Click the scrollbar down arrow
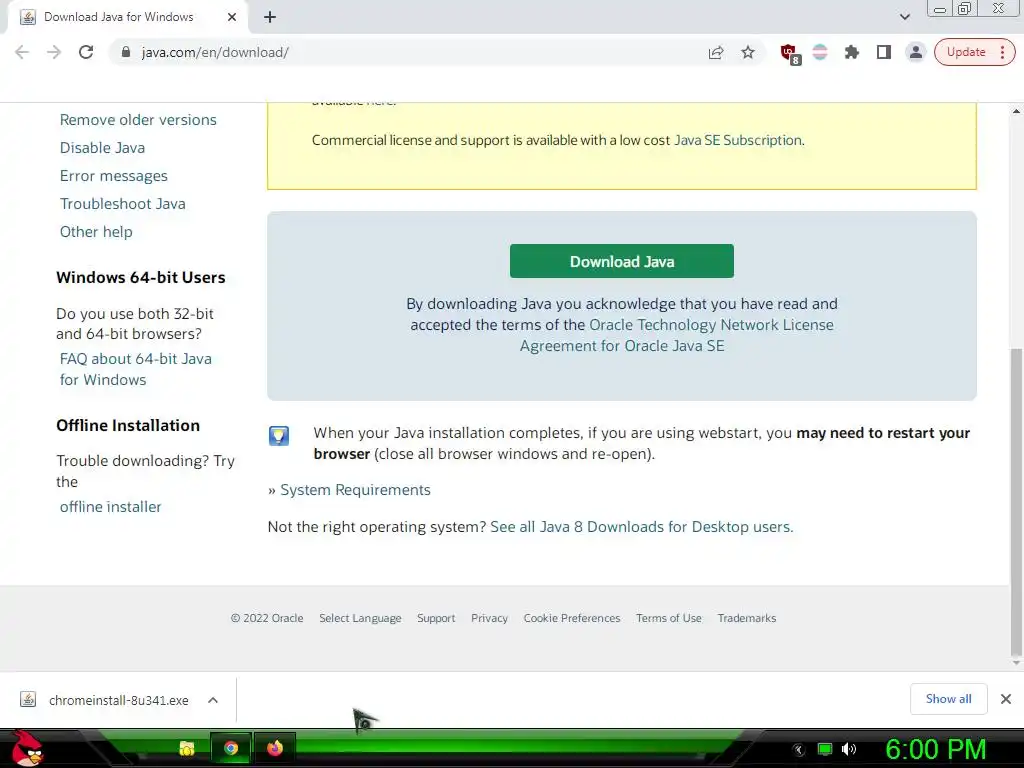This screenshot has height=768, width=1024. 1016,663
